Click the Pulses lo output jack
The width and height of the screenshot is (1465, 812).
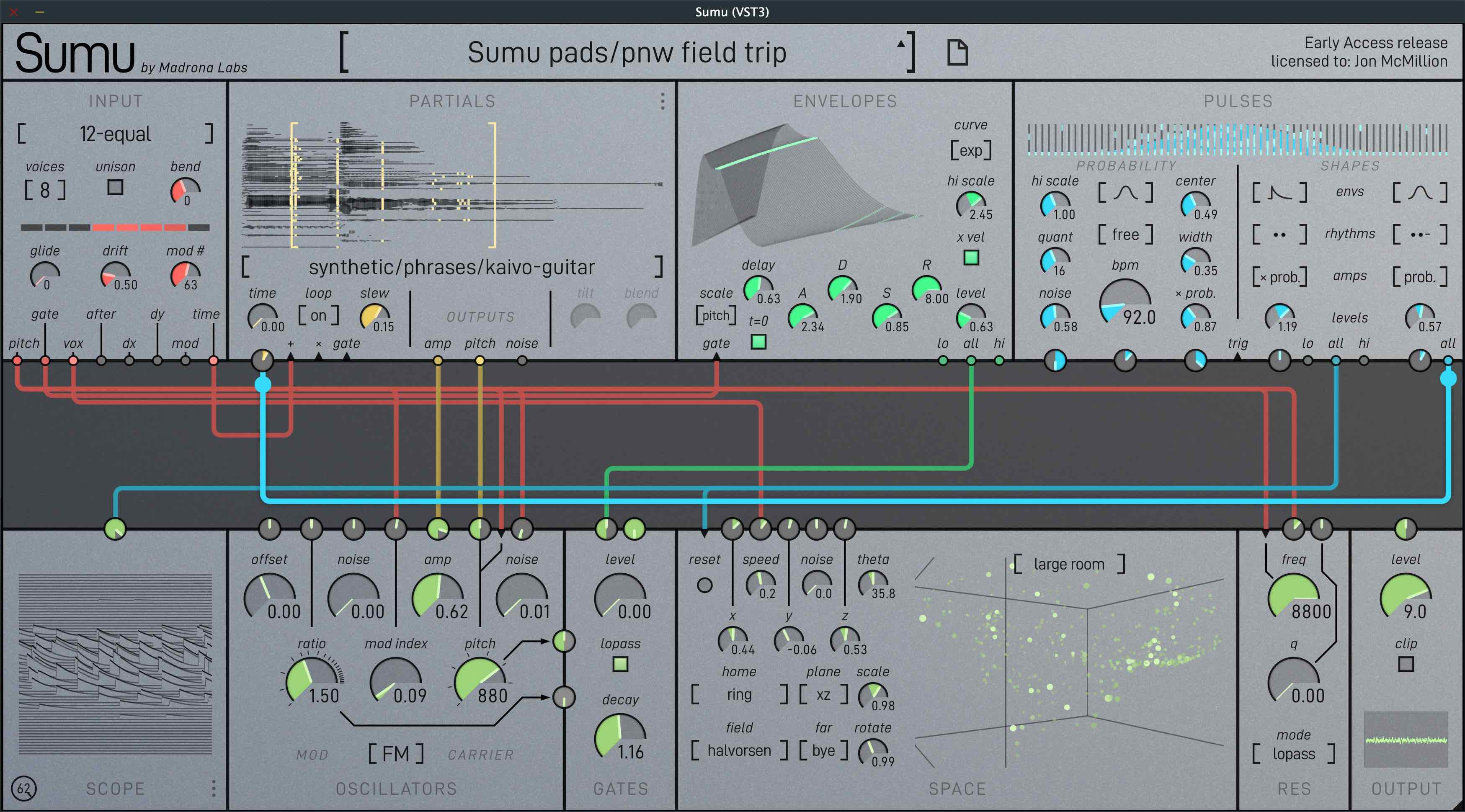tap(1308, 360)
